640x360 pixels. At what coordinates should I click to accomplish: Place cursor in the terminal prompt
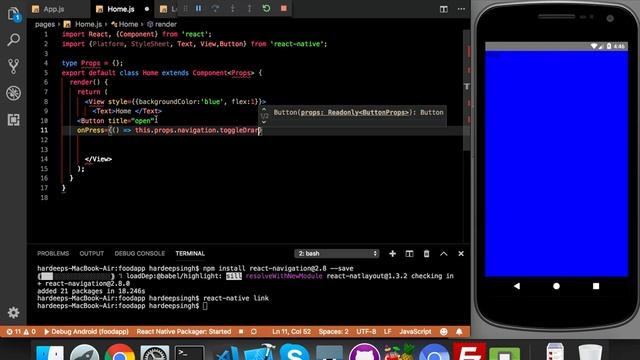click(x=205, y=306)
